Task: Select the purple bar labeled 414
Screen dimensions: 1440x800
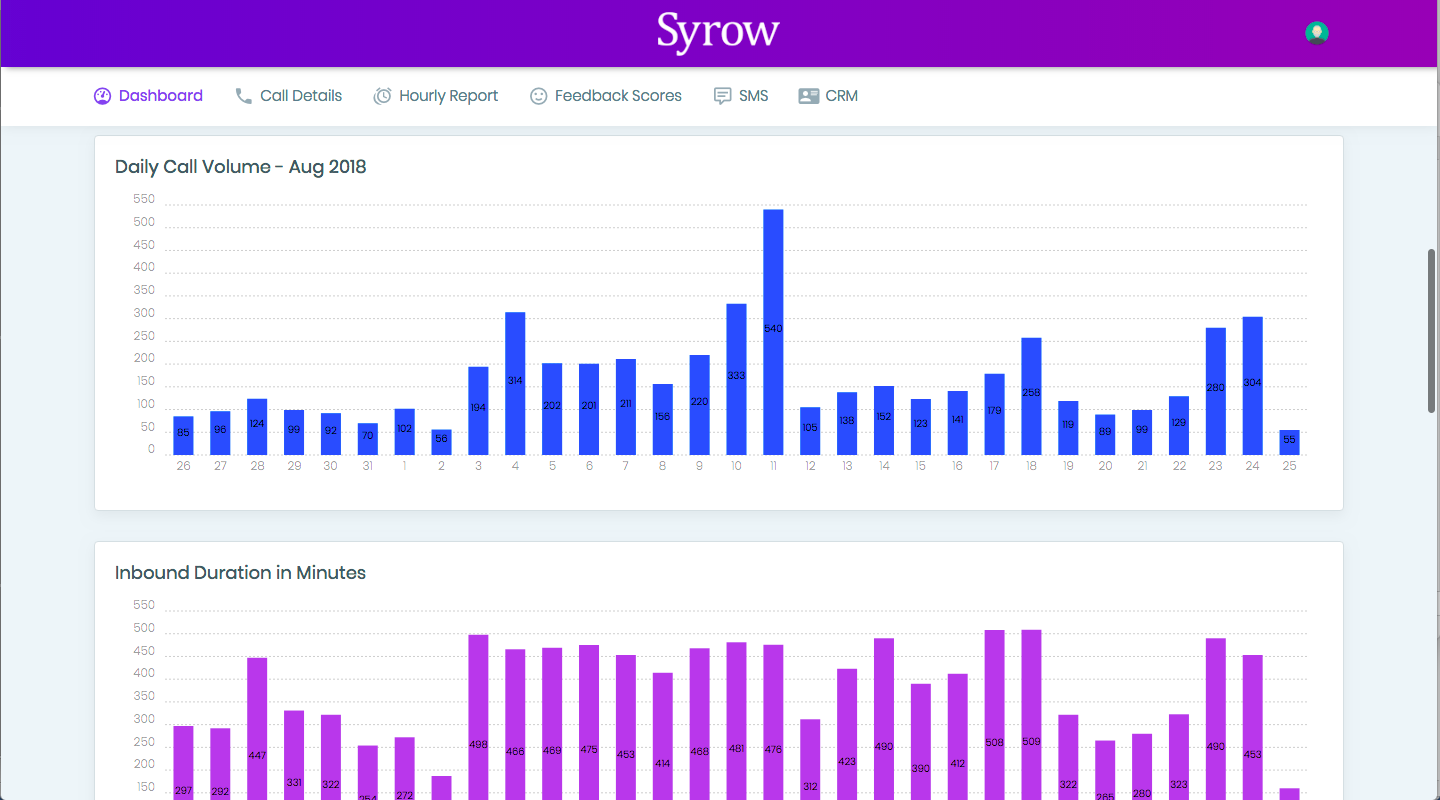Action: point(662,736)
